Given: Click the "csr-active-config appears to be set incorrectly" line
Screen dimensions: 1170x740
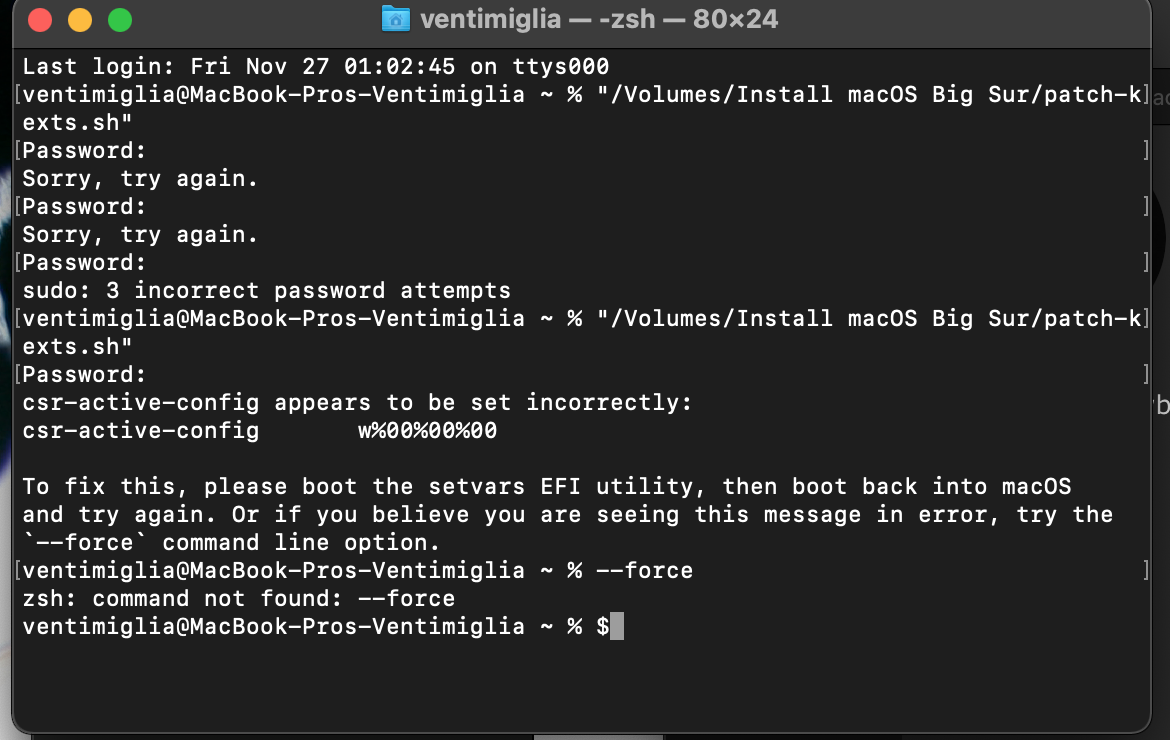Looking at the screenshot, I should 357,403.
